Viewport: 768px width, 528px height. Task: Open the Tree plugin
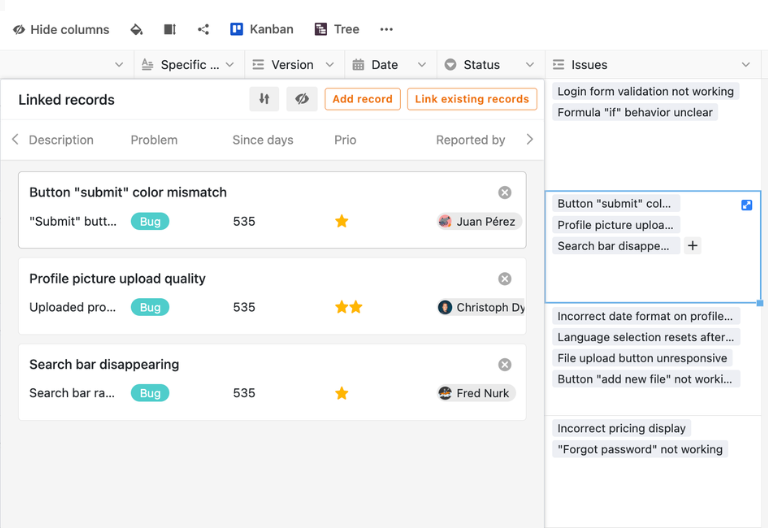click(337, 29)
